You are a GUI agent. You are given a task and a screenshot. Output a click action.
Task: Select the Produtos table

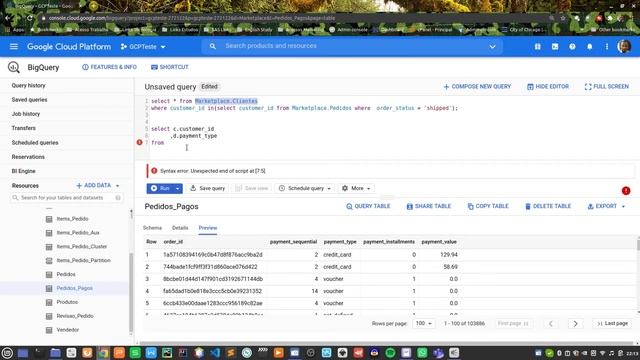point(67,302)
